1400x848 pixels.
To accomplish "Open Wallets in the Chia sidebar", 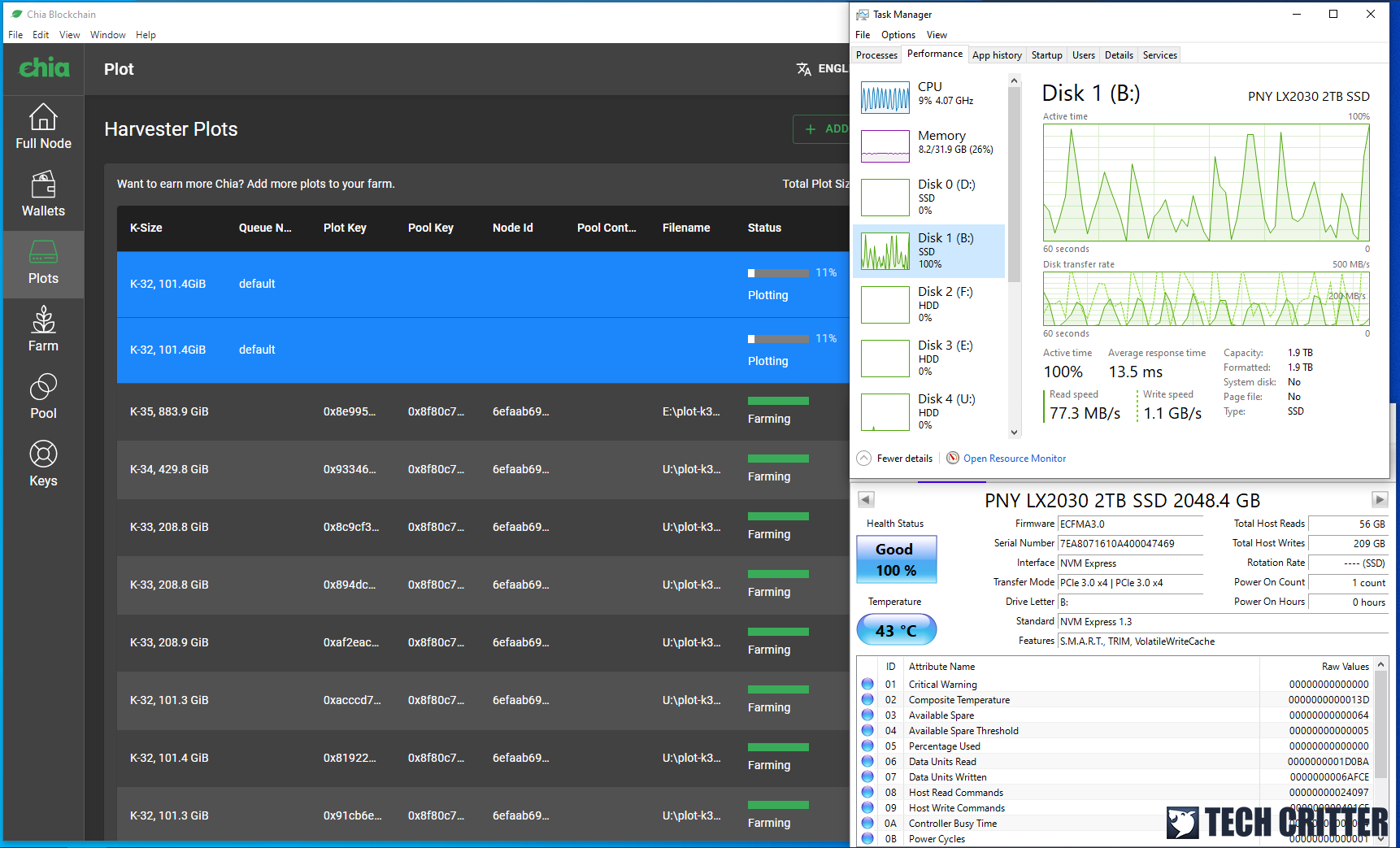I will (43, 194).
